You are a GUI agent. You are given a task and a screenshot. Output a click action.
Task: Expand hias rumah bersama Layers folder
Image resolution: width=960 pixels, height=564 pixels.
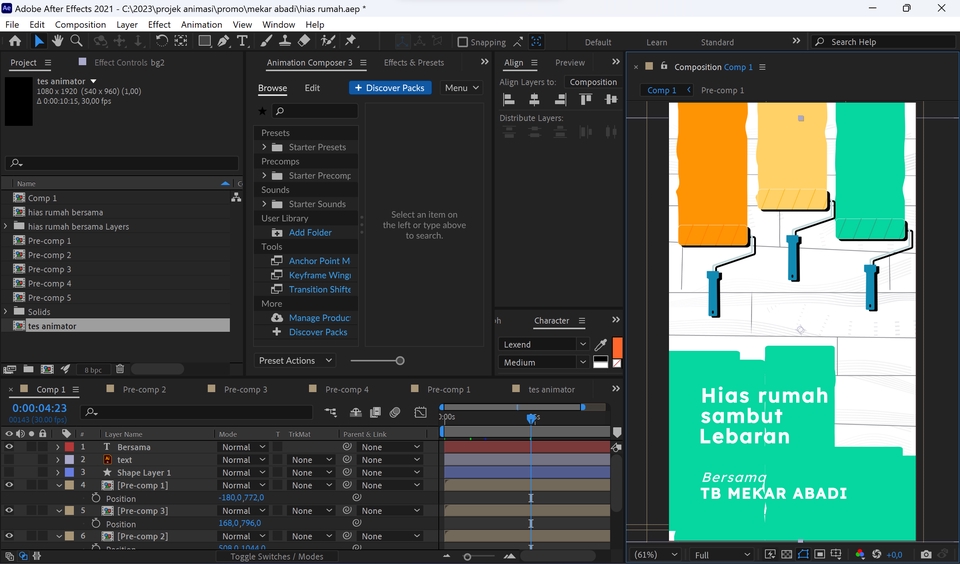(x=6, y=226)
